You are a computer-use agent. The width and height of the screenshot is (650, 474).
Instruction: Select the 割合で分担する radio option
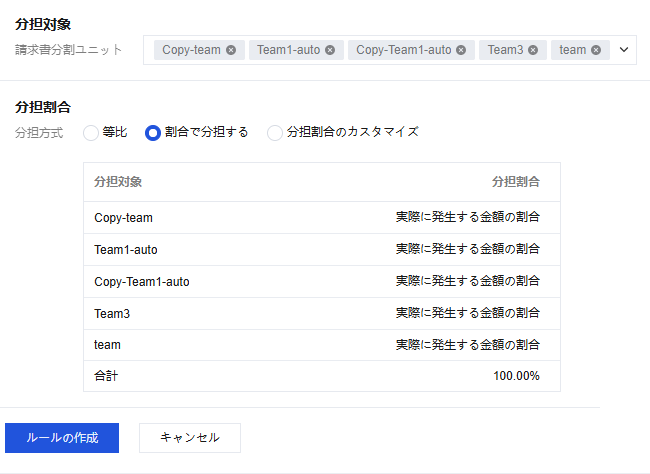(153, 132)
